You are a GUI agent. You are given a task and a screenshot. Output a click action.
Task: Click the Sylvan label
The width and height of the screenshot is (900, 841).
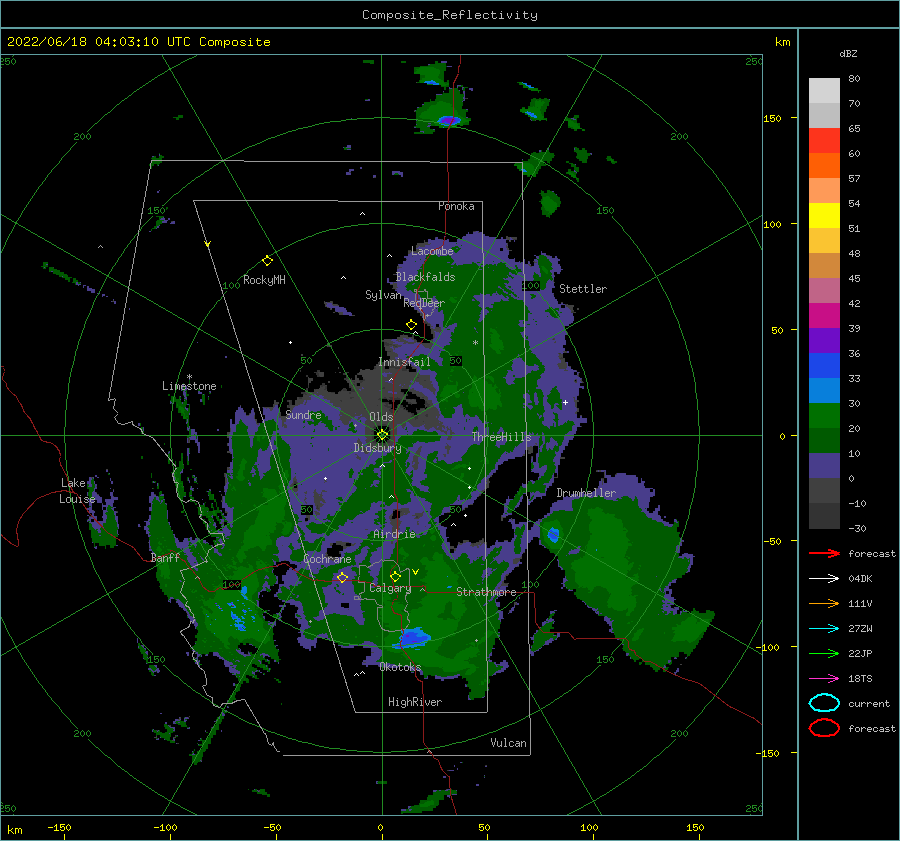tap(383, 295)
